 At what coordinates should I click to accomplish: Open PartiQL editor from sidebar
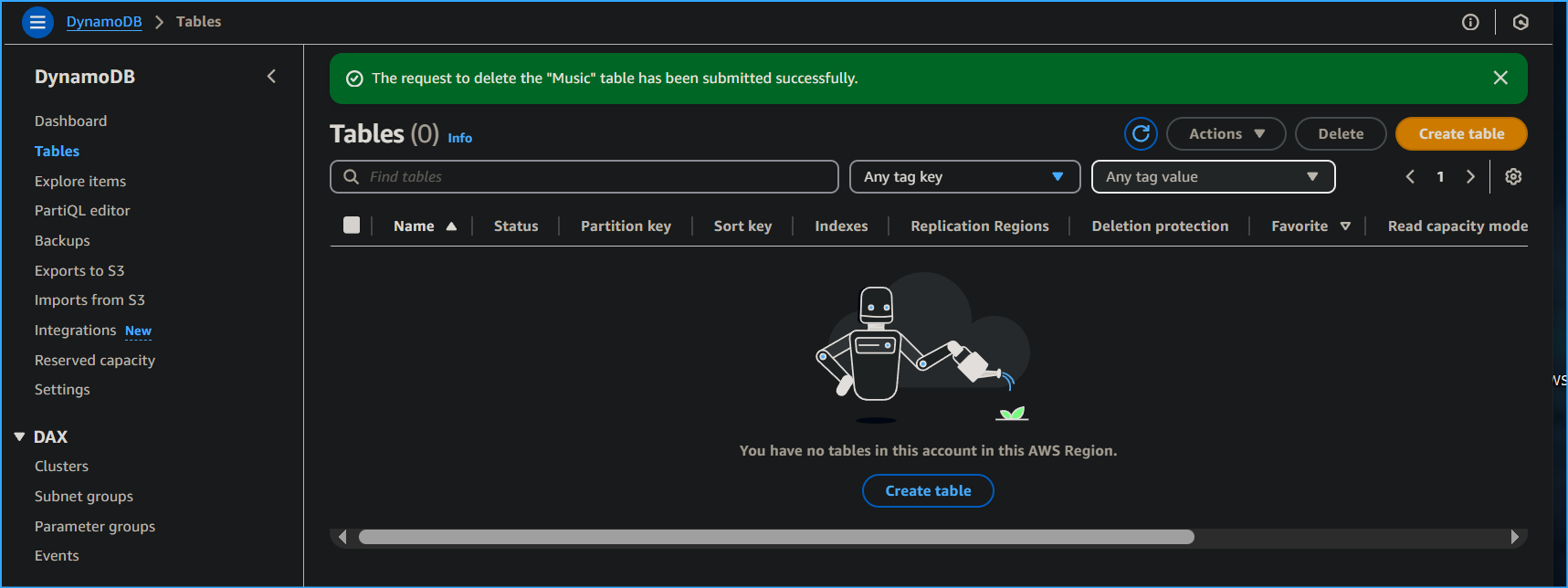pos(82,211)
